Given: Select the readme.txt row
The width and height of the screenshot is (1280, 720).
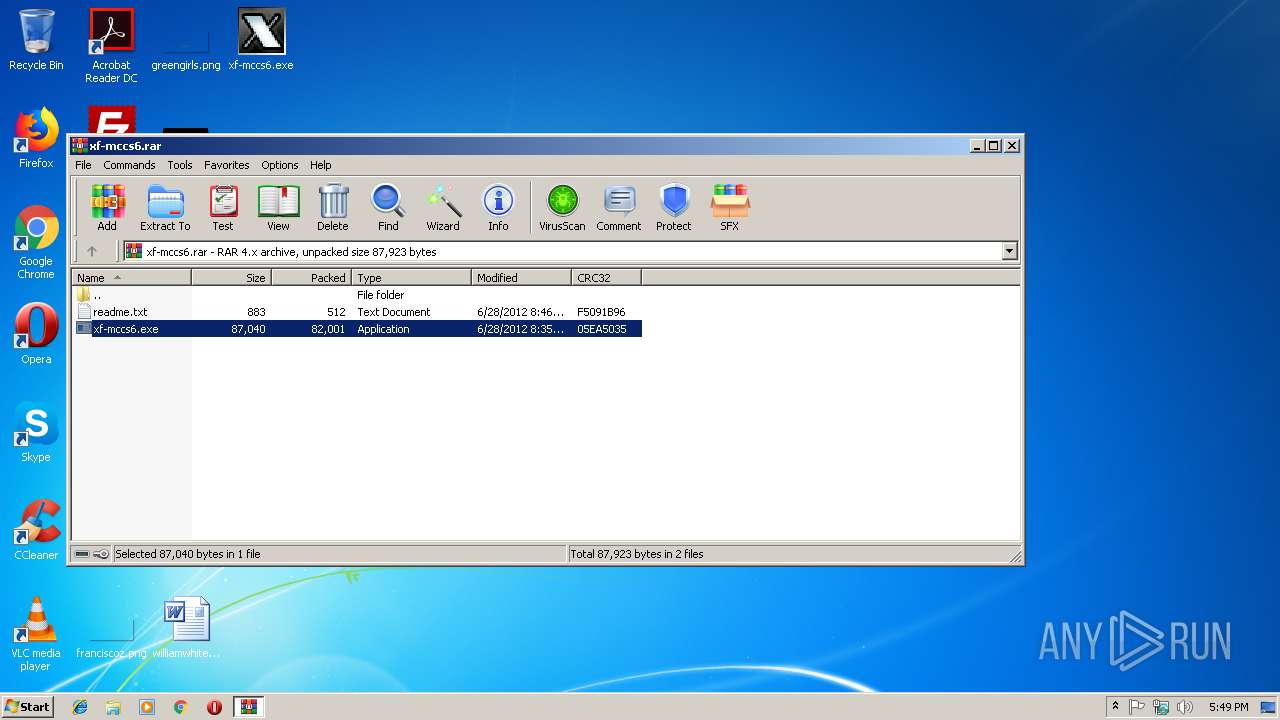Looking at the screenshot, I should (357, 312).
